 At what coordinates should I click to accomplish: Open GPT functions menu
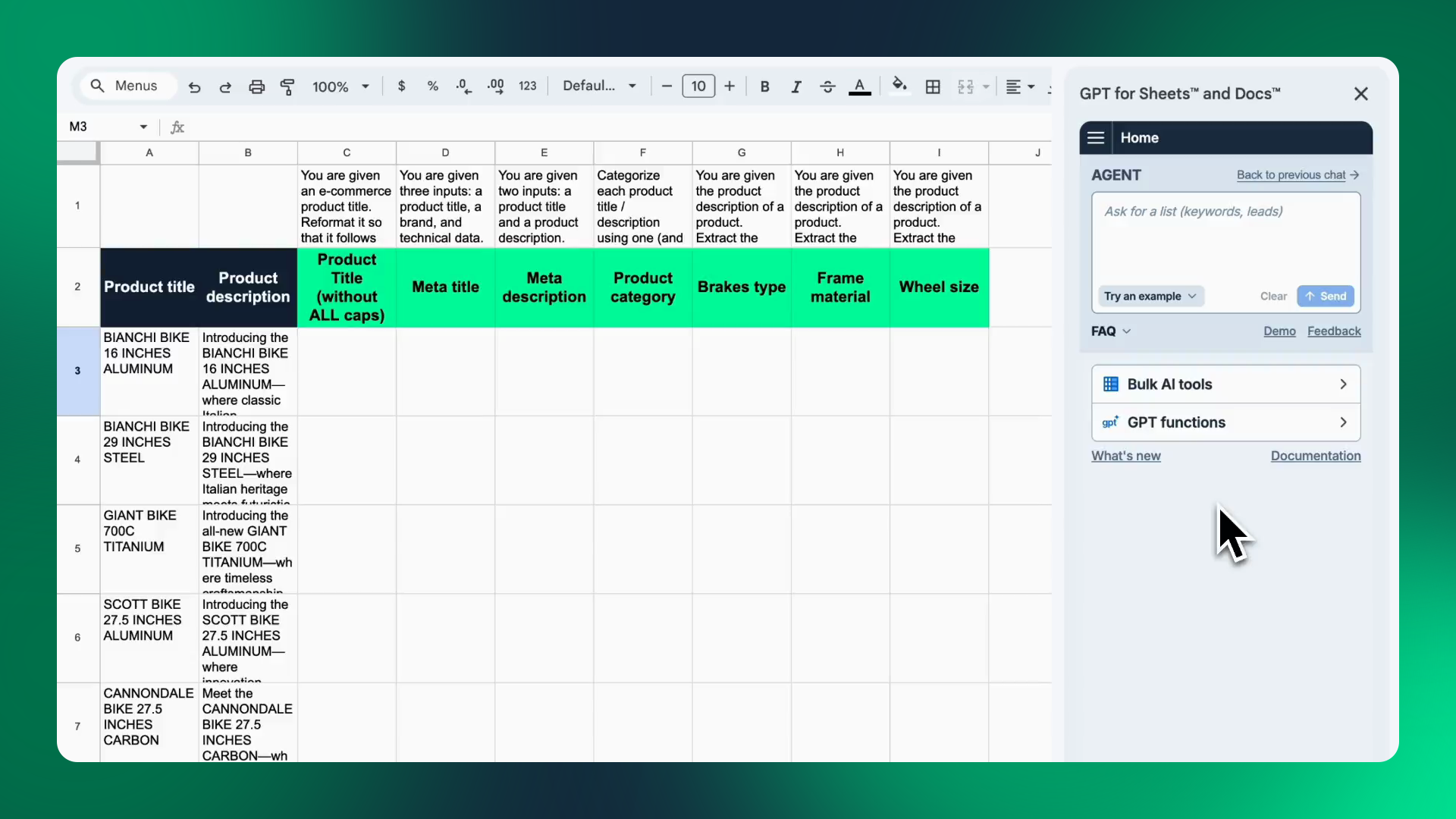(1225, 422)
